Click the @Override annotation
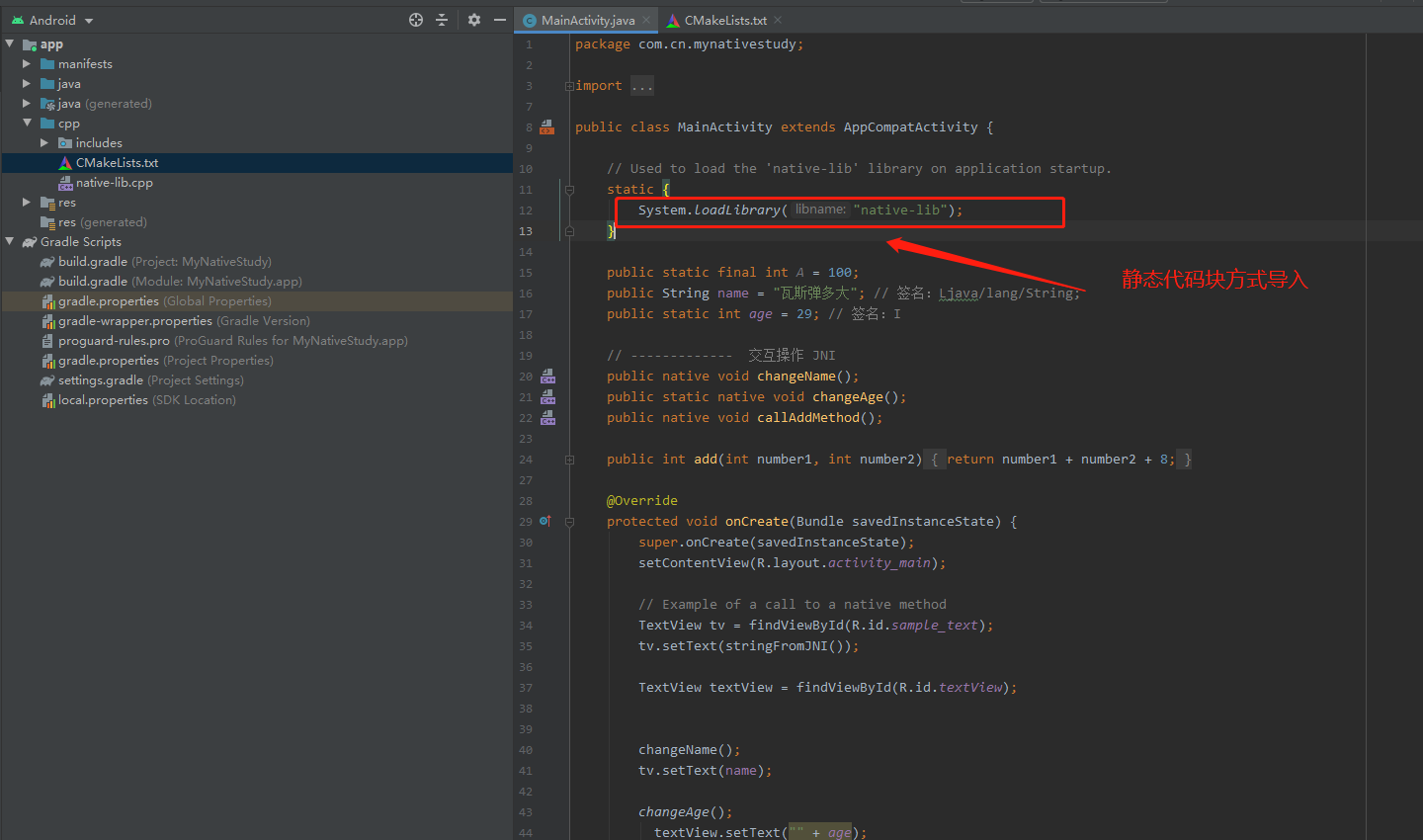Screen dimensions: 1423x840 click(642, 500)
